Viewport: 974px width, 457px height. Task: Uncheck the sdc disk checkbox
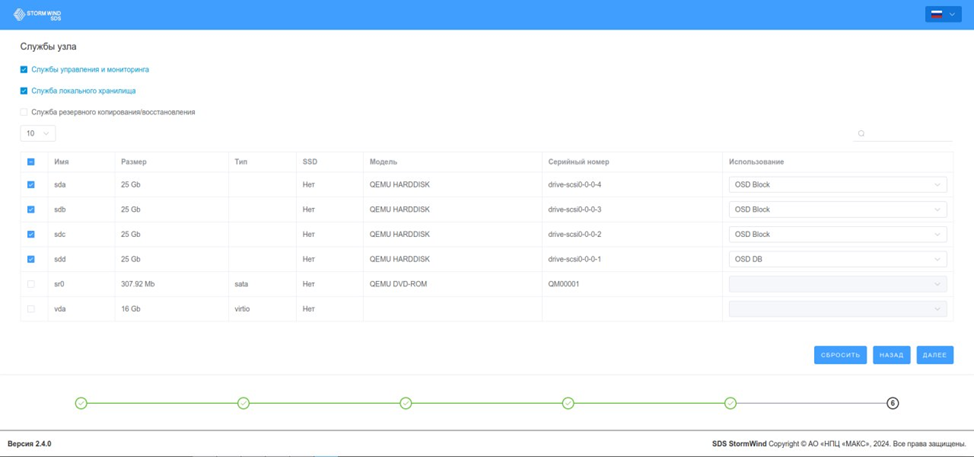click(31, 234)
